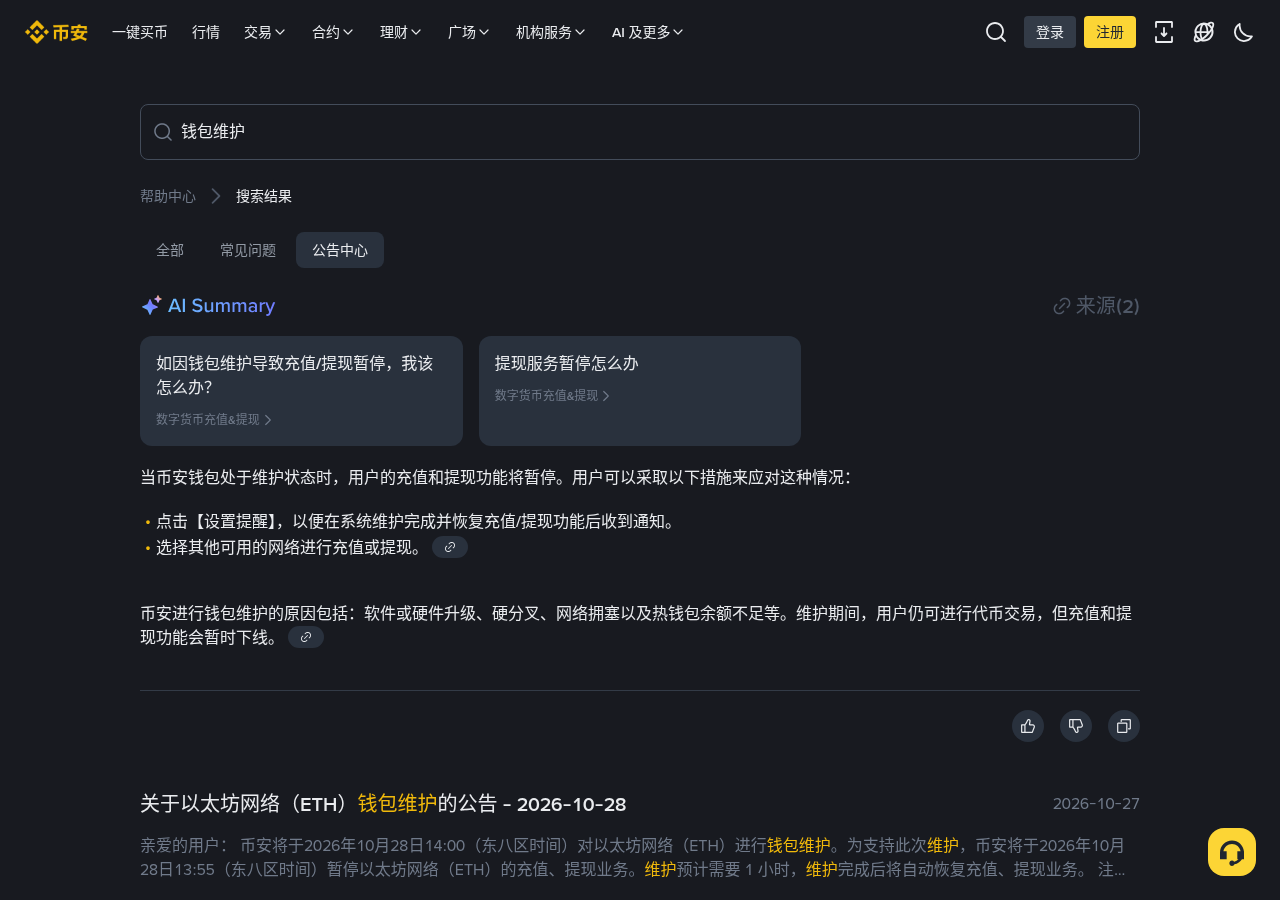Switch to the 全部 tab
Screen dimensions: 1280x900
pyautogui.click(x=170, y=250)
